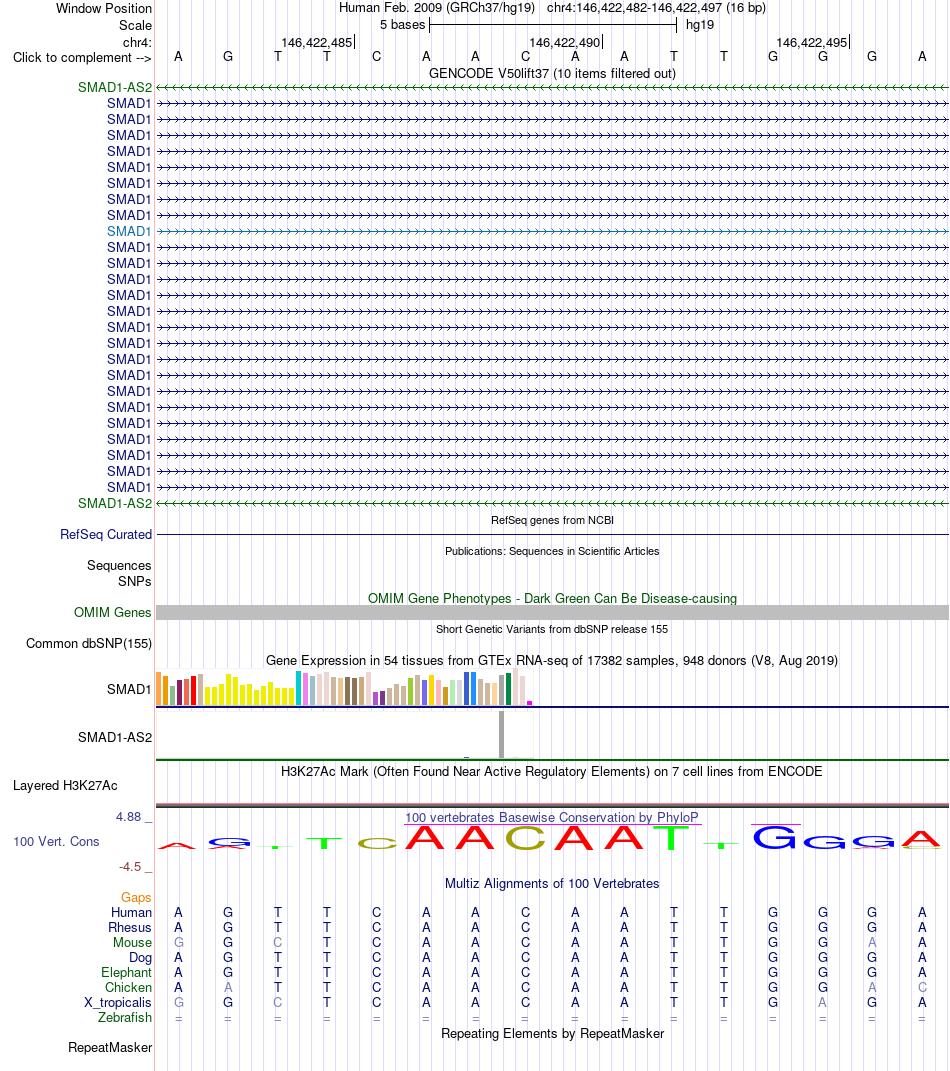The width and height of the screenshot is (950, 1071).
Task: Open the OMIM Gene Phenotypes track title
Action: pyautogui.click(x=553, y=598)
